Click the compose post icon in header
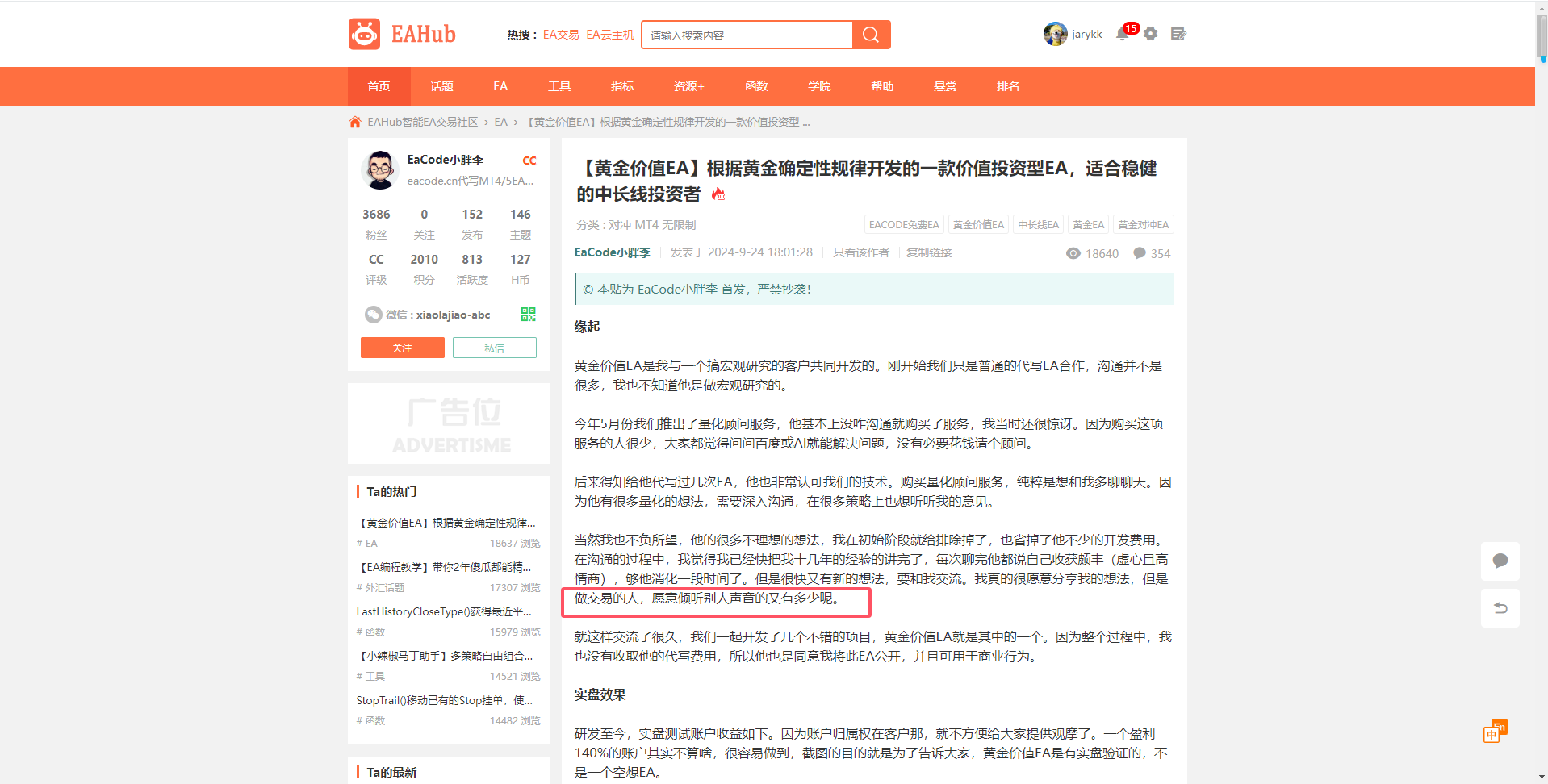This screenshot has width=1548, height=784. (1178, 34)
